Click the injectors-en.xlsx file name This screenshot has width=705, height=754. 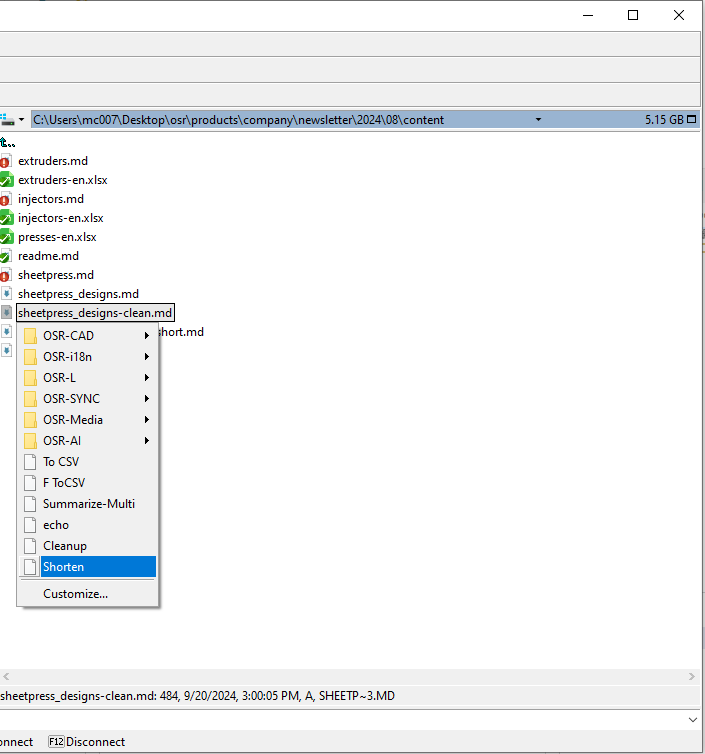click(x=60, y=218)
